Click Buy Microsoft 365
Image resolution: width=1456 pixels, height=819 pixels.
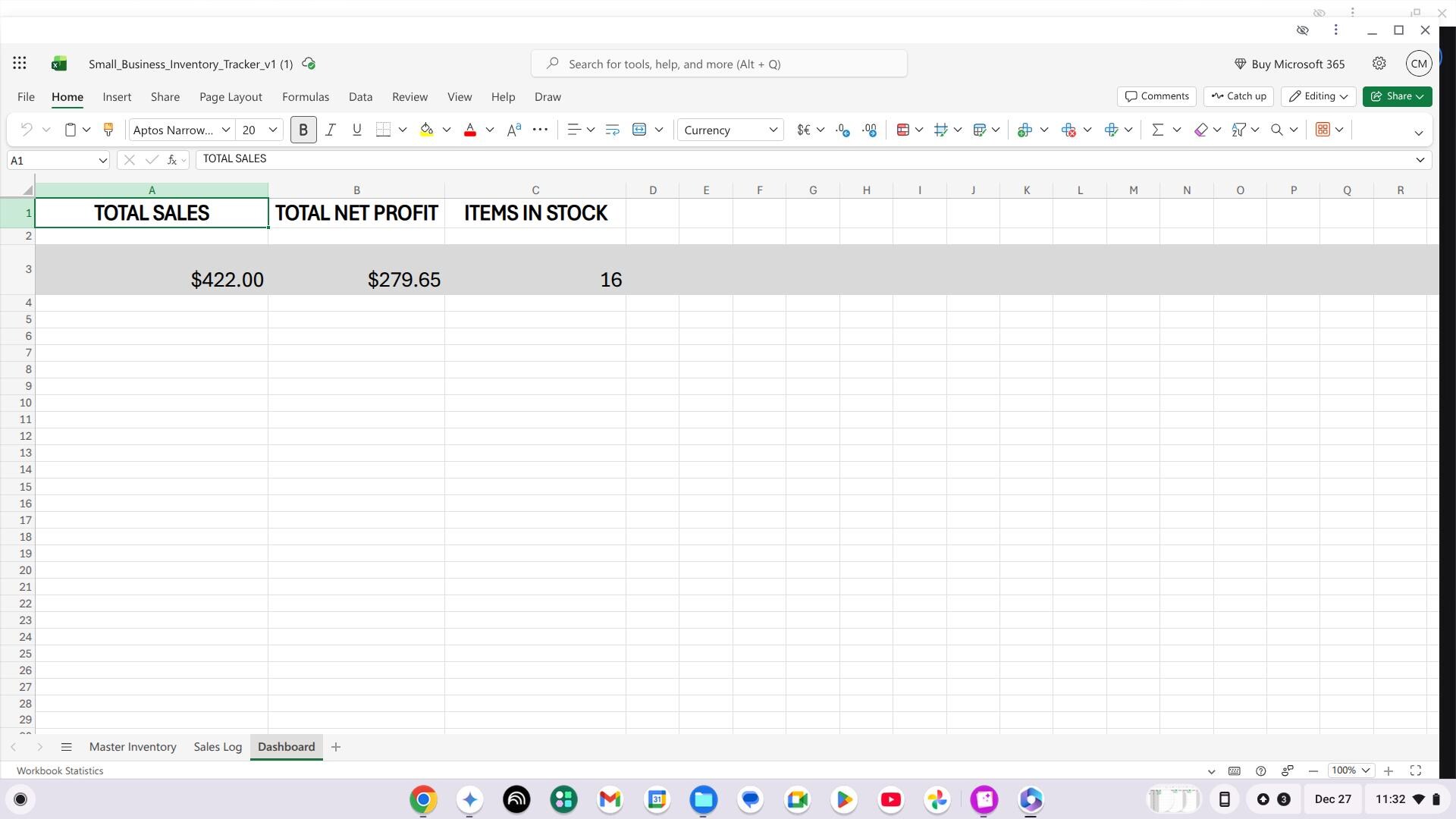coord(1289,64)
